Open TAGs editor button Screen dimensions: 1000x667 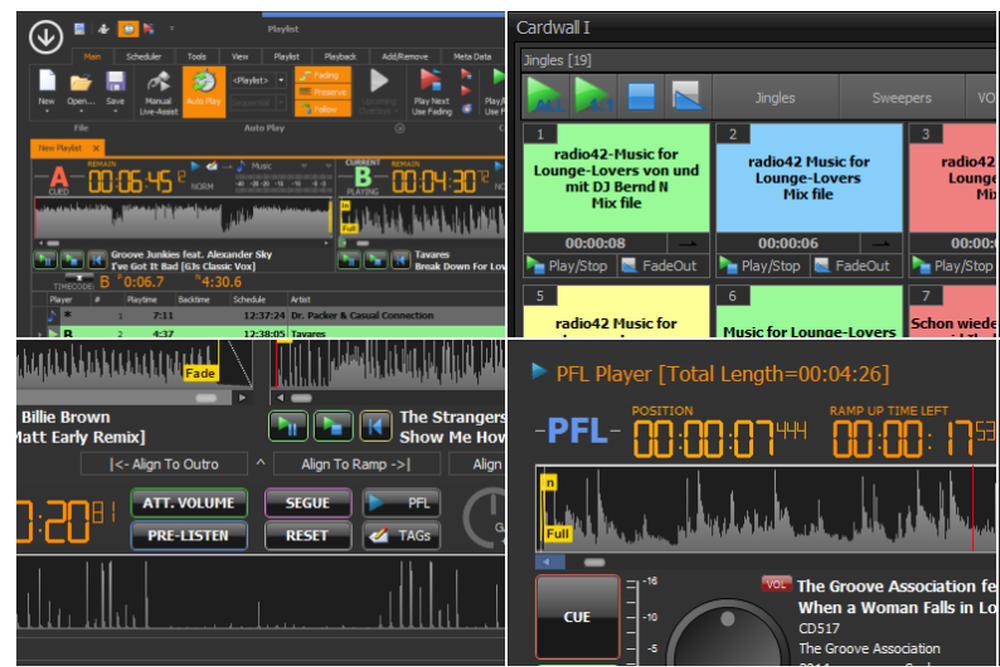tap(401, 536)
